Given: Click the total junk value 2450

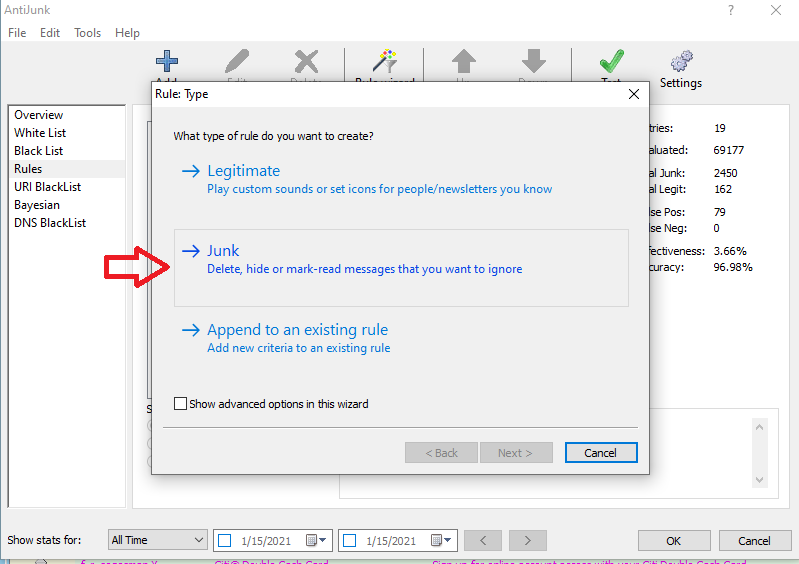Looking at the screenshot, I should [x=725, y=173].
